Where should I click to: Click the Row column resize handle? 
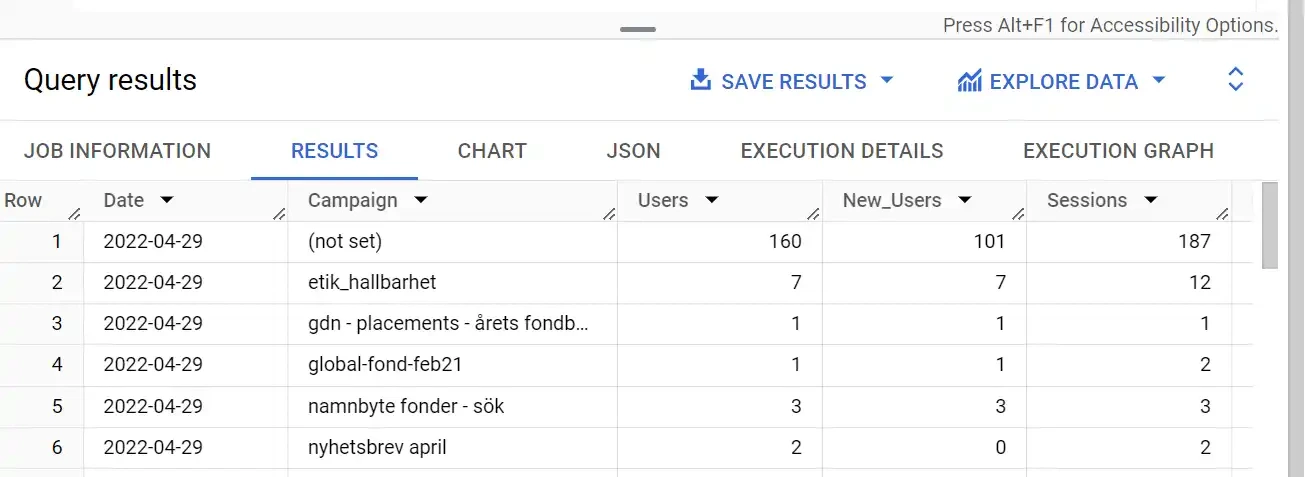(x=75, y=214)
